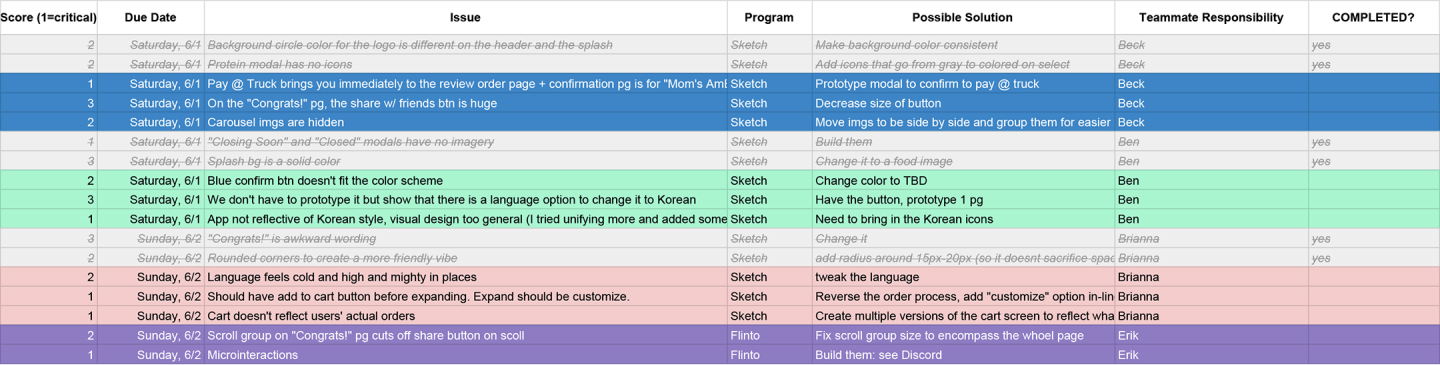The image size is (1440, 365).
Task: Click the "Blue confirm btn" issue cell
Action: (x=466, y=181)
